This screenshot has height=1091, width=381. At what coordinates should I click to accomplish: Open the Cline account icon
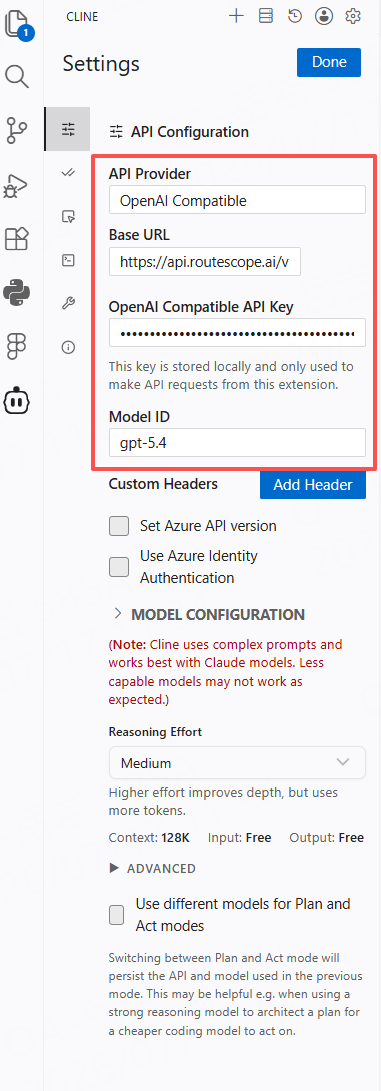click(x=323, y=16)
